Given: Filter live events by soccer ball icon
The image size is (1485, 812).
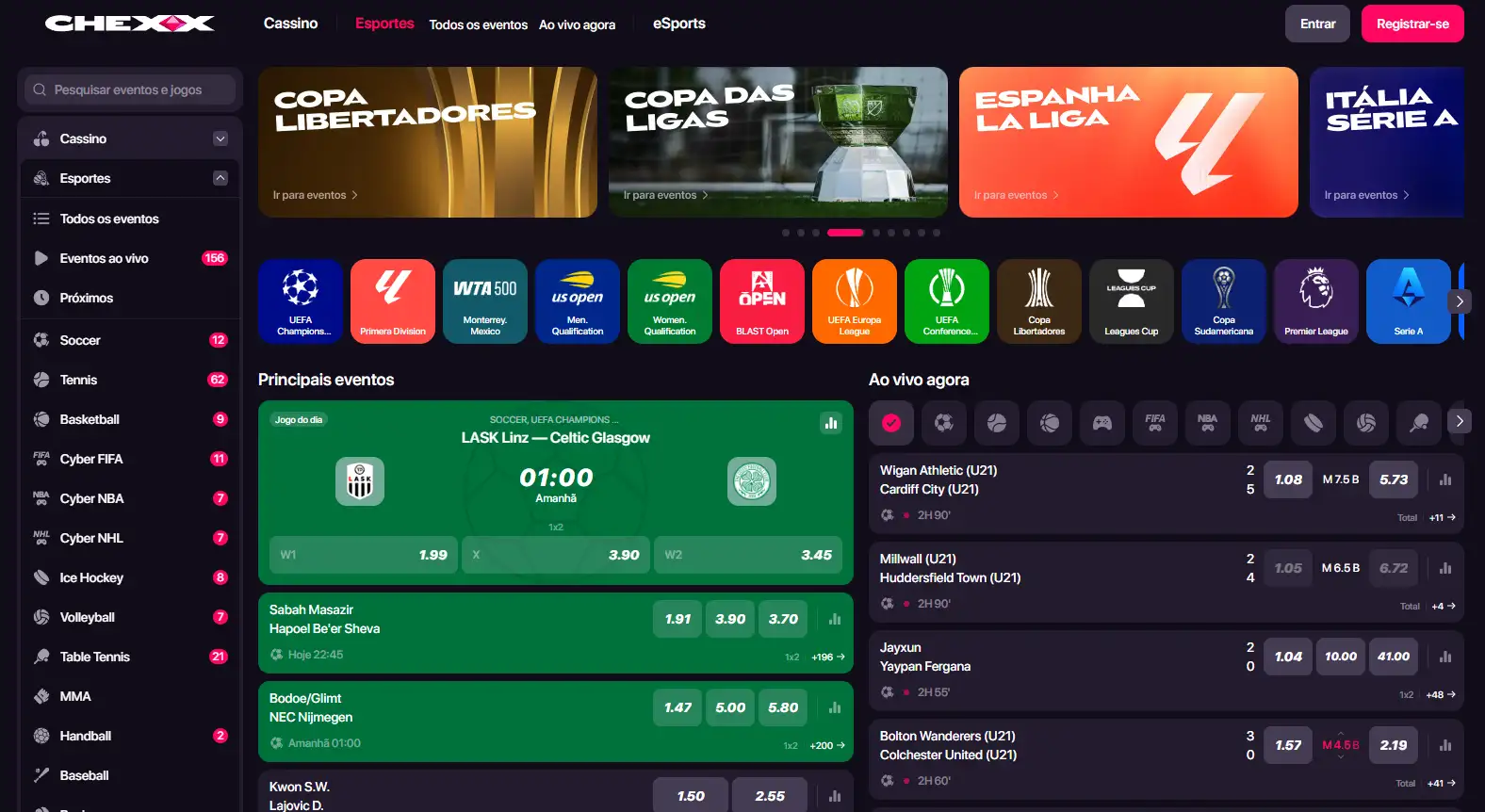Looking at the screenshot, I should pos(943,423).
